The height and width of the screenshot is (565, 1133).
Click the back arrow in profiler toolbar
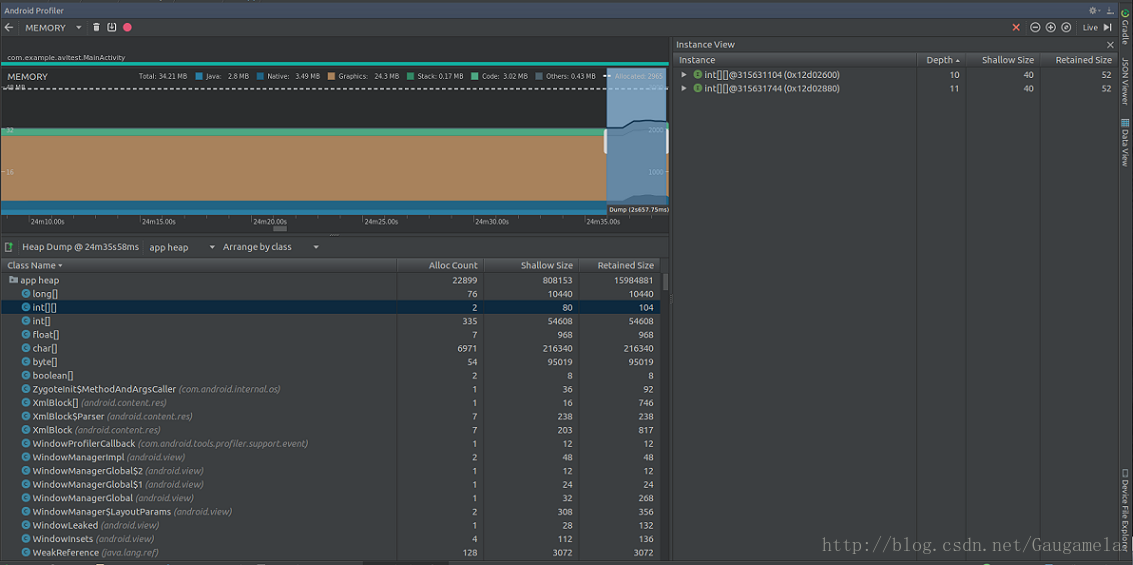(9, 28)
